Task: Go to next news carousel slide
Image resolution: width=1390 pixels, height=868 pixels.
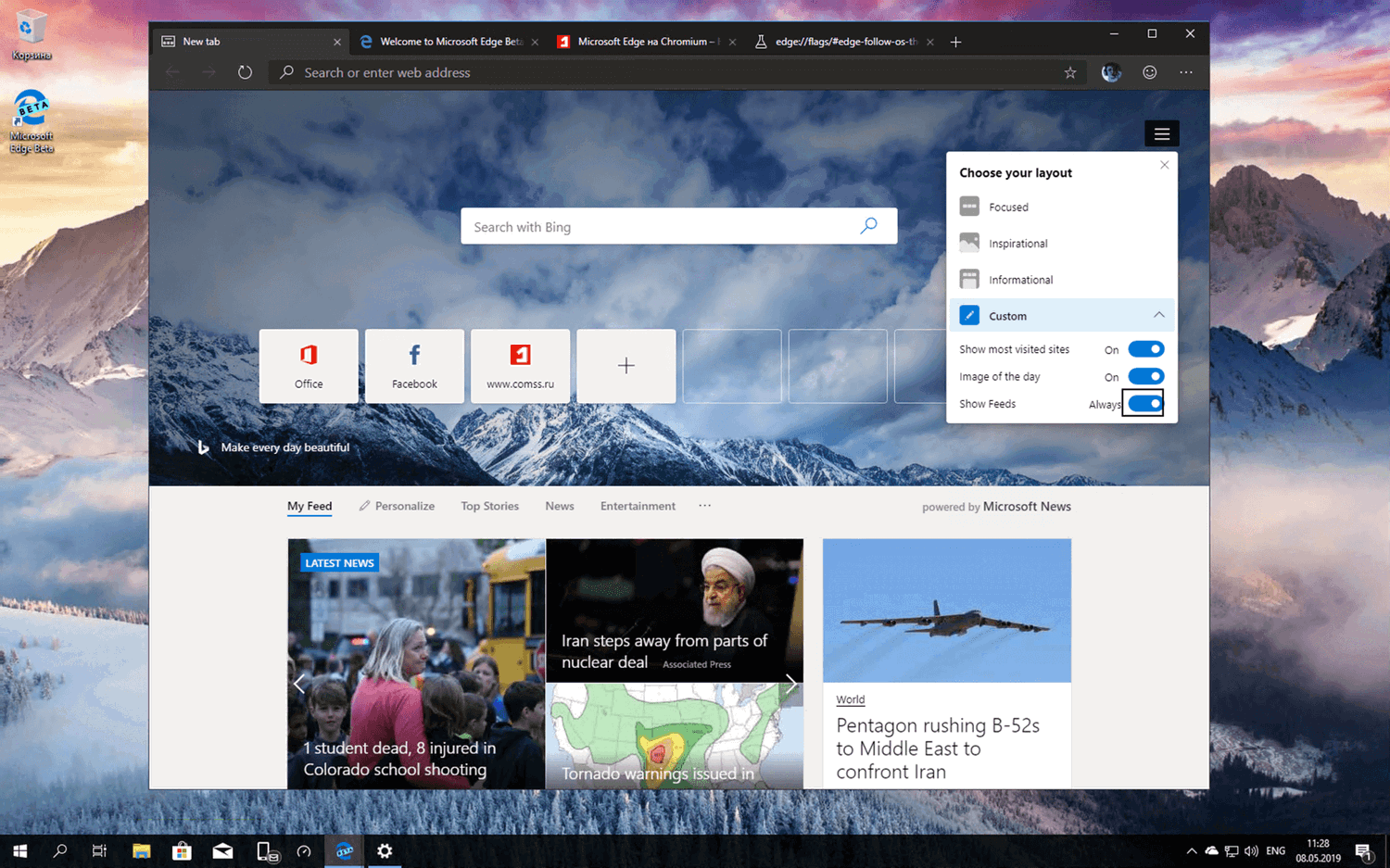Action: tap(790, 684)
